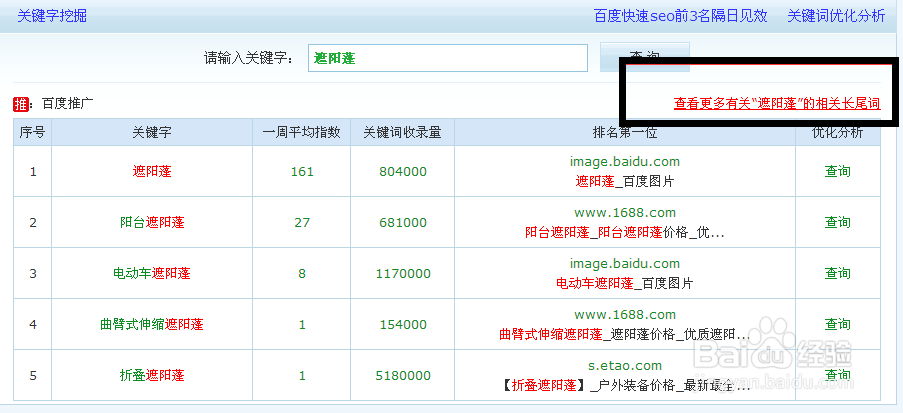903x413 pixels.
Task: Click 查询 in the 曲臂式伸缩遮阳蓬 row
Action: point(837,324)
